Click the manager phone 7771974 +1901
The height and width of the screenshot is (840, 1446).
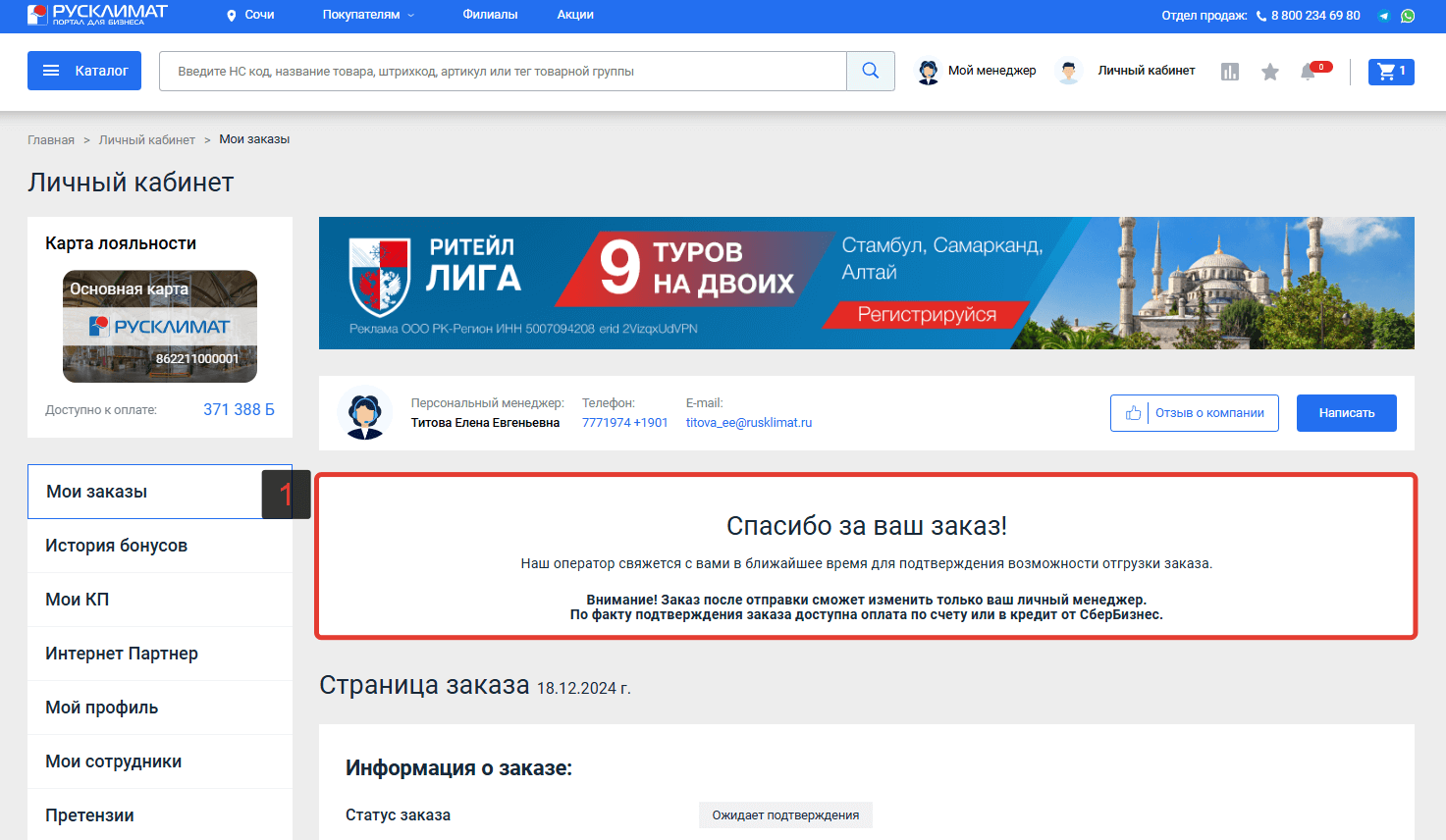624,423
